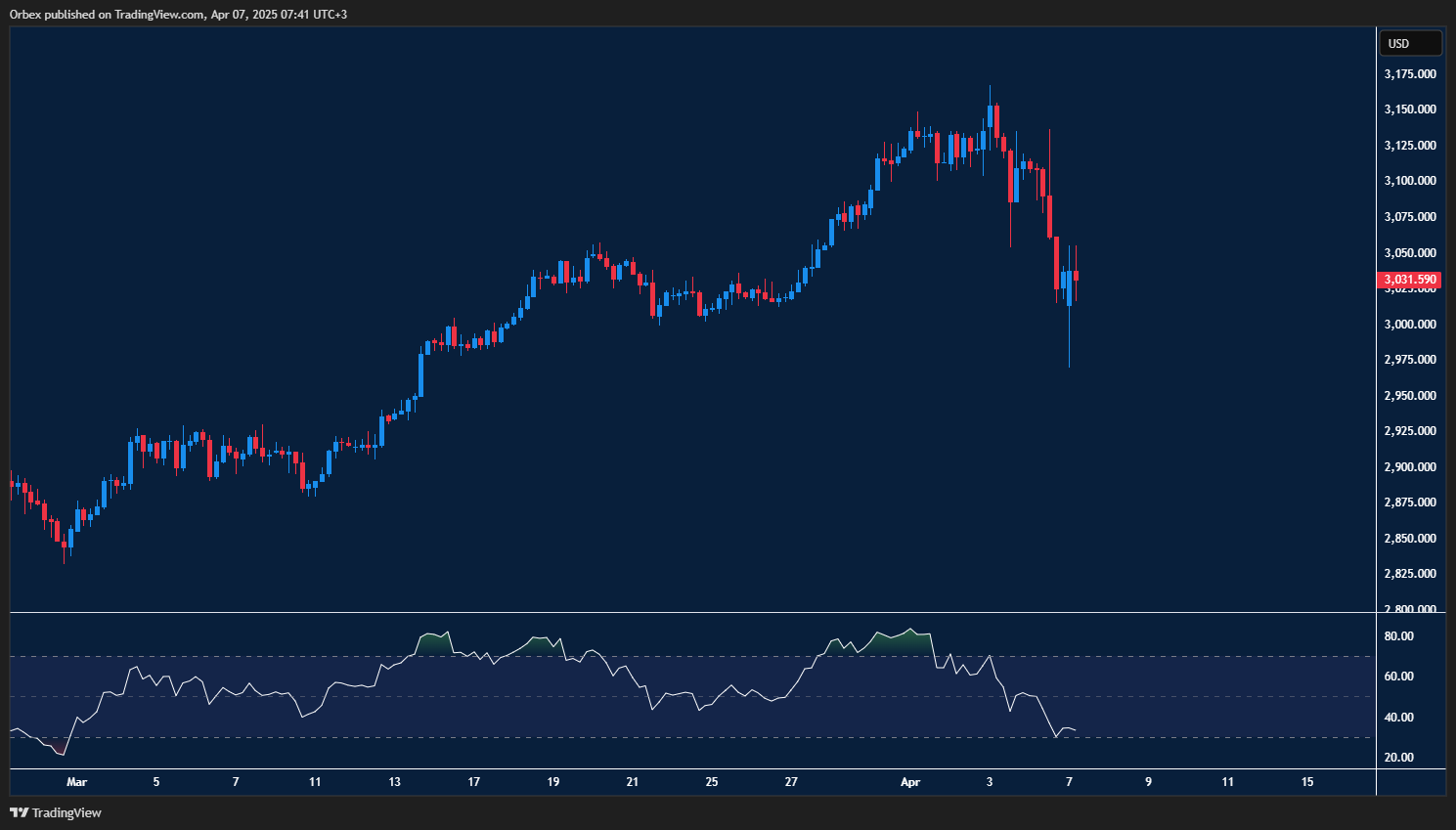Click the '15' date label on the axis
This screenshot has width=1456, height=830.
point(1308,782)
